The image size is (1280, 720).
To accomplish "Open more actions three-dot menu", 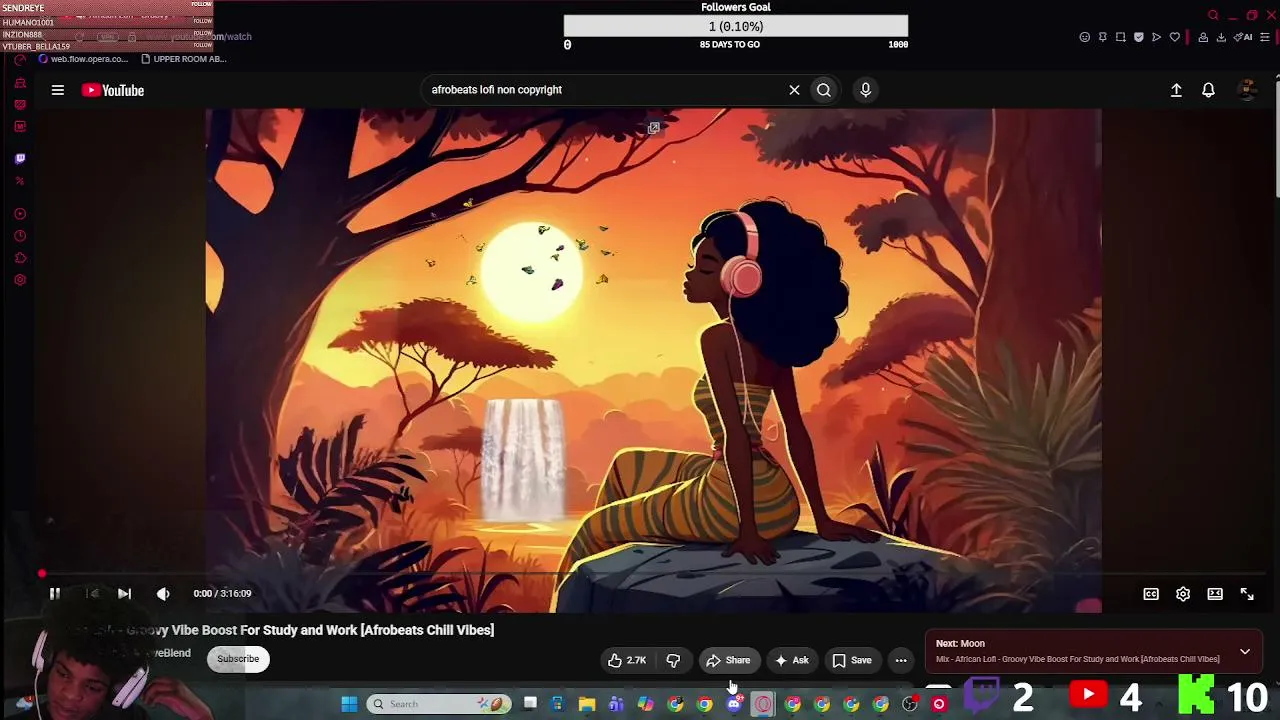I will tap(901, 660).
